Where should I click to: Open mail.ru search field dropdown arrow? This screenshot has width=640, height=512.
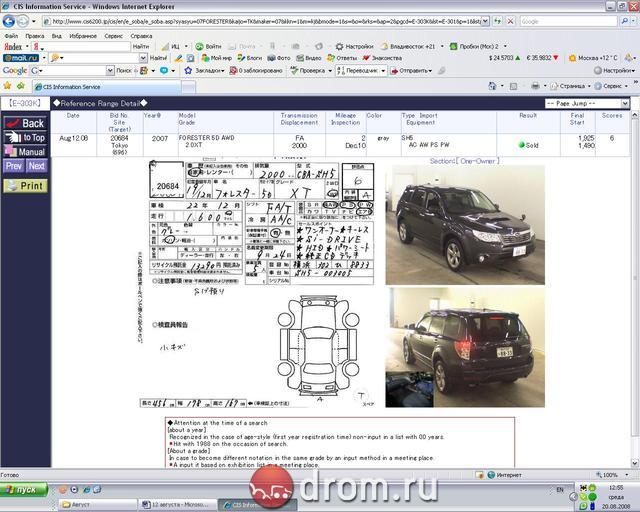pos(143,58)
